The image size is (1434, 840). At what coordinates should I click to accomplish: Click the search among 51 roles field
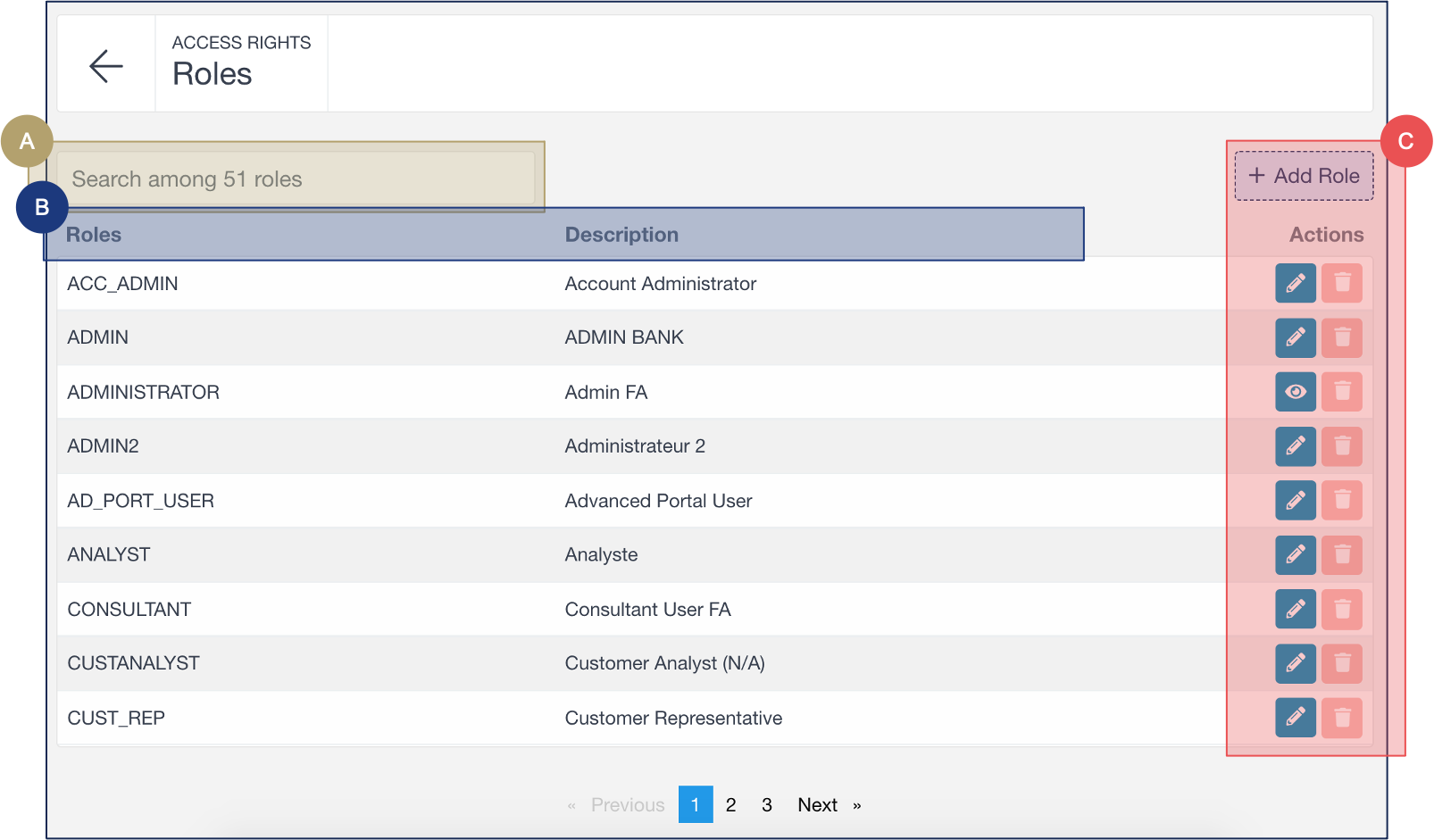(296, 179)
